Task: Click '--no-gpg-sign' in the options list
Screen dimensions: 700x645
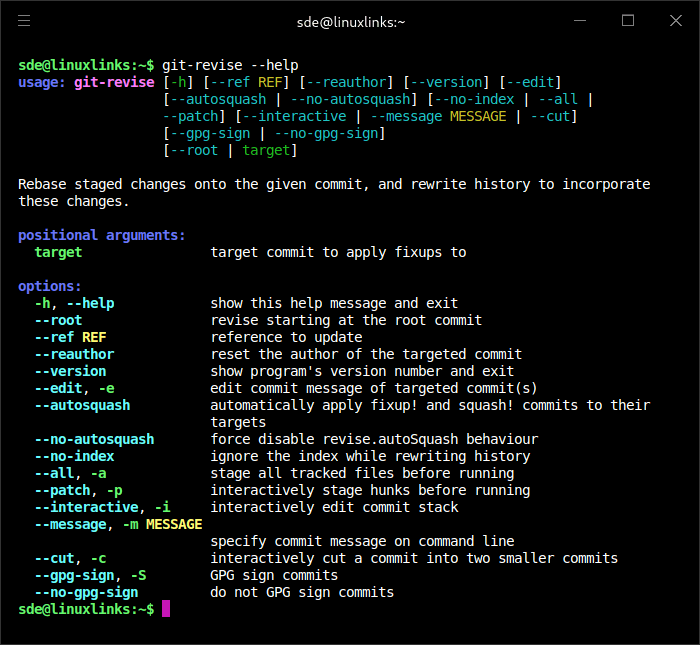Action: coord(87,593)
